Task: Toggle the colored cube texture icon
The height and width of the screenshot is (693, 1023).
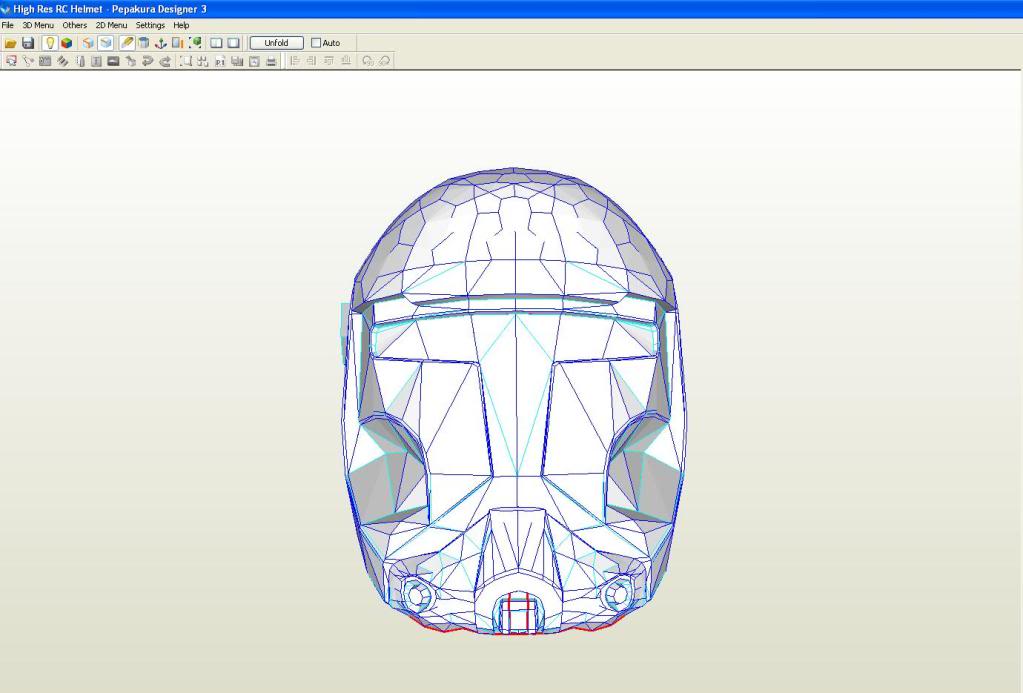Action: click(67, 43)
